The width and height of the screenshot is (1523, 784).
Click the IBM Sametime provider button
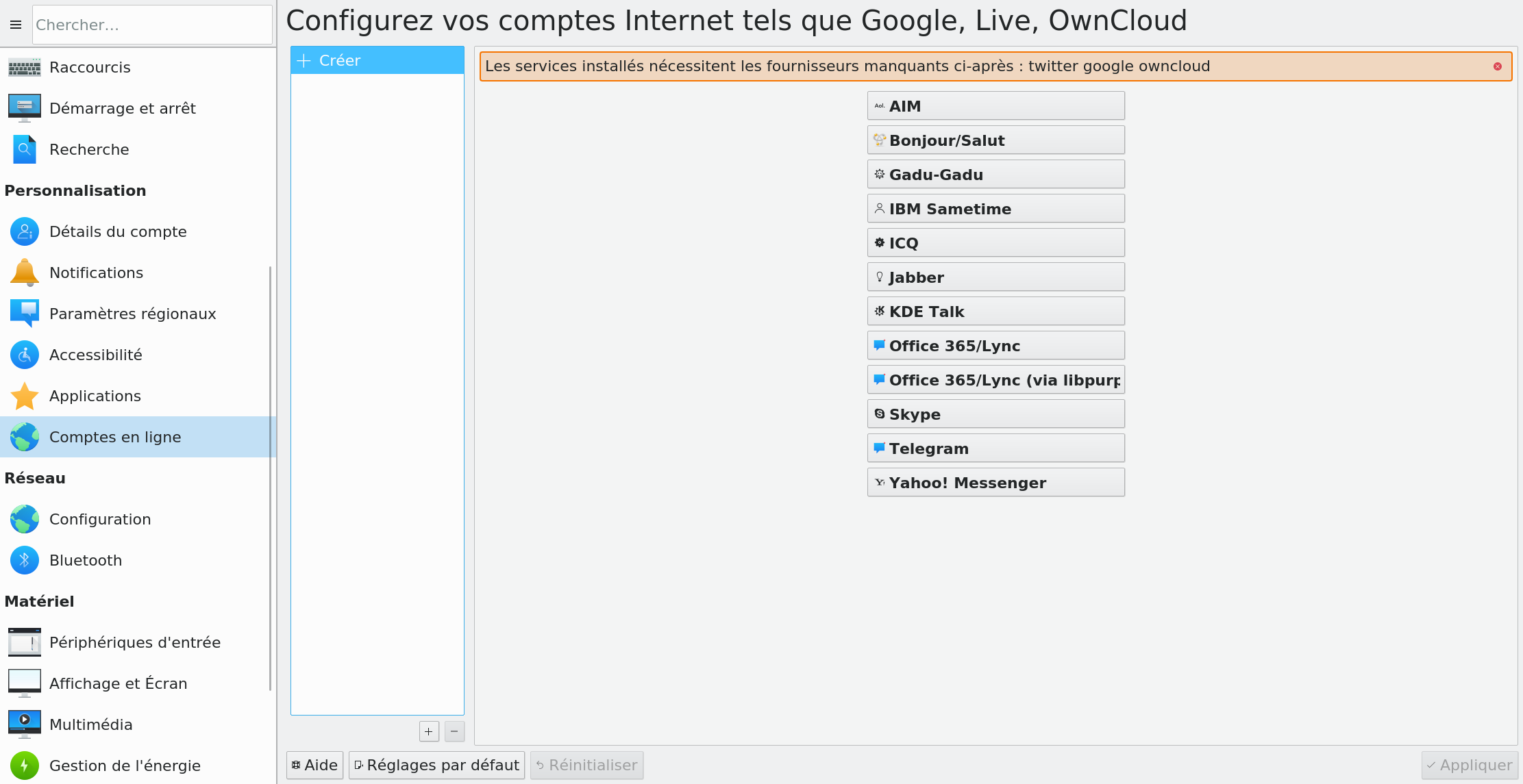996,209
